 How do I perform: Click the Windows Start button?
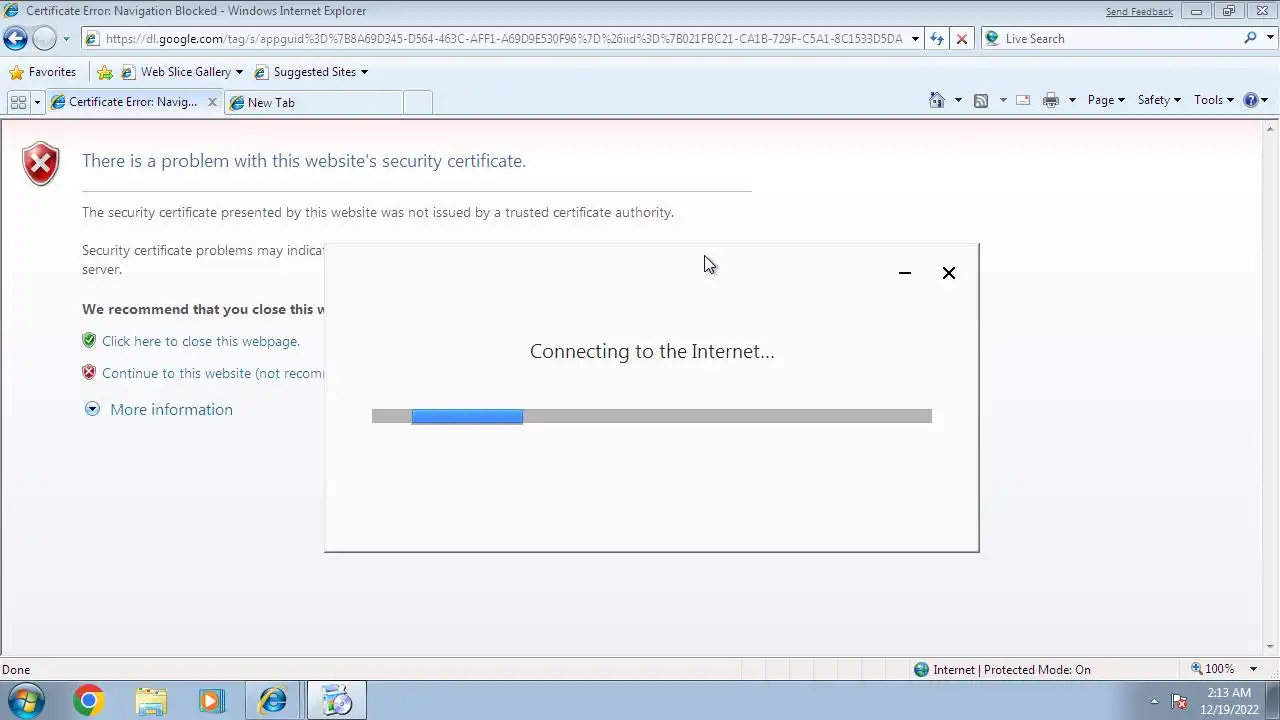tap(26, 701)
